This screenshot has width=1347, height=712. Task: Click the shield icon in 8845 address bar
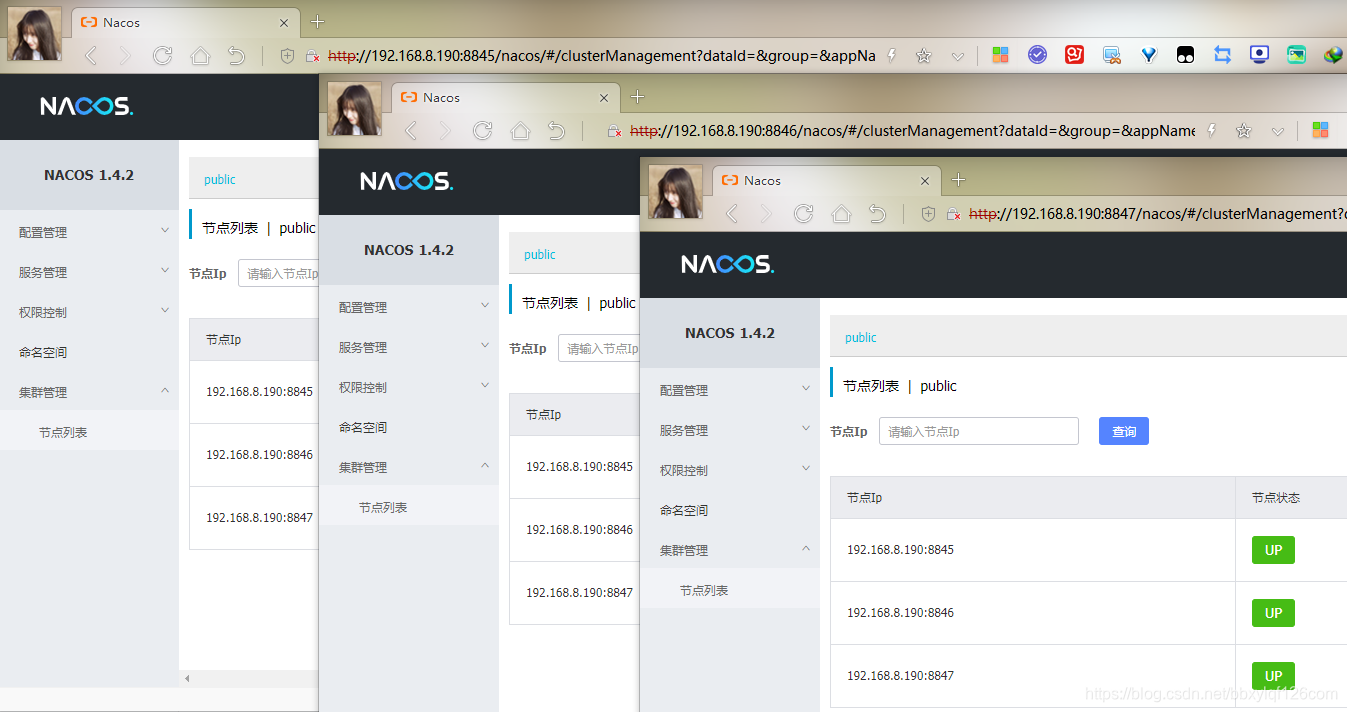click(288, 56)
